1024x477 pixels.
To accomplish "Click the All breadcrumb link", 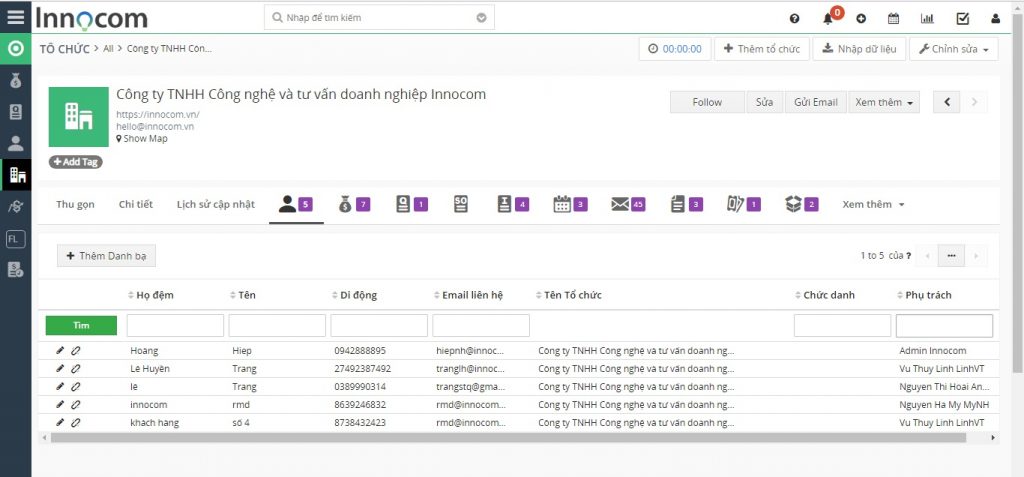I will [108, 49].
